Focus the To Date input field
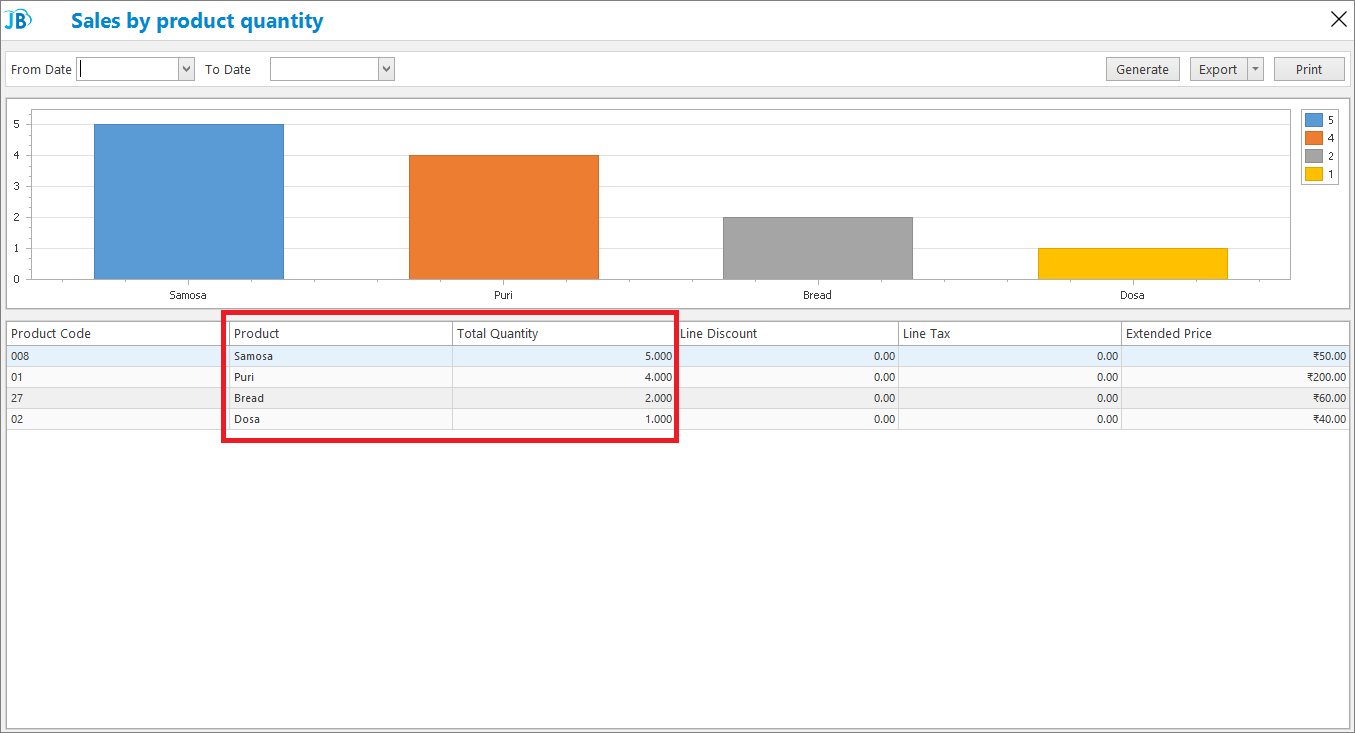The width and height of the screenshot is (1355, 733). click(324, 69)
